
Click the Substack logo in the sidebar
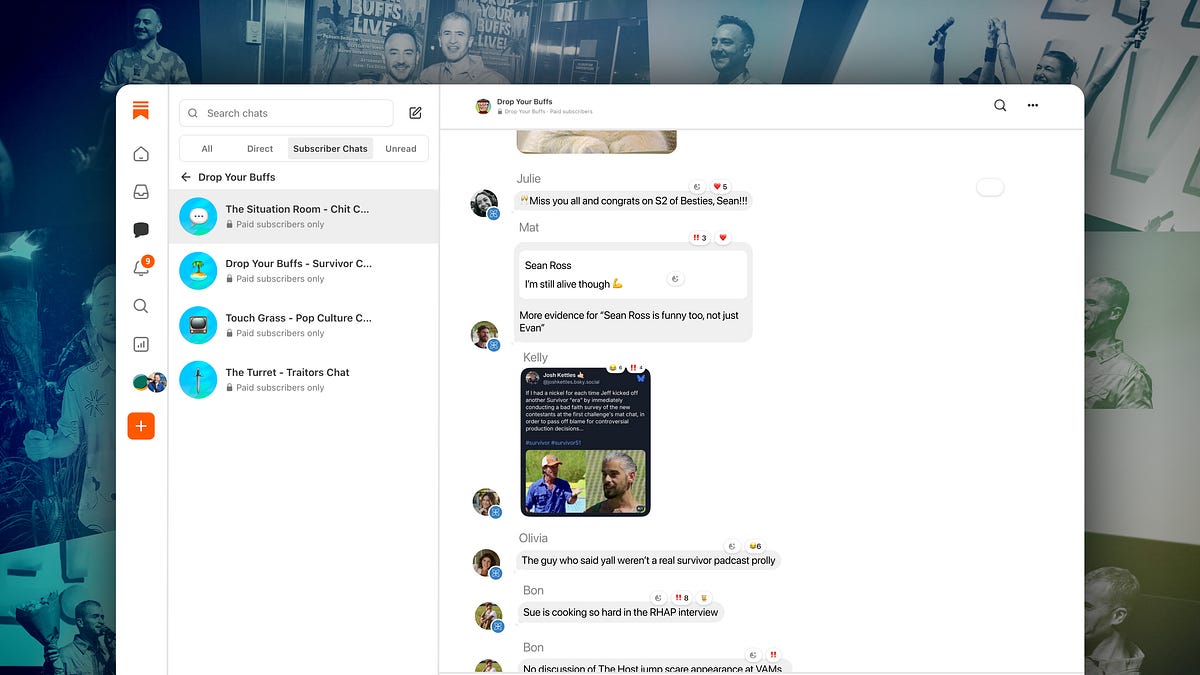(x=141, y=111)
